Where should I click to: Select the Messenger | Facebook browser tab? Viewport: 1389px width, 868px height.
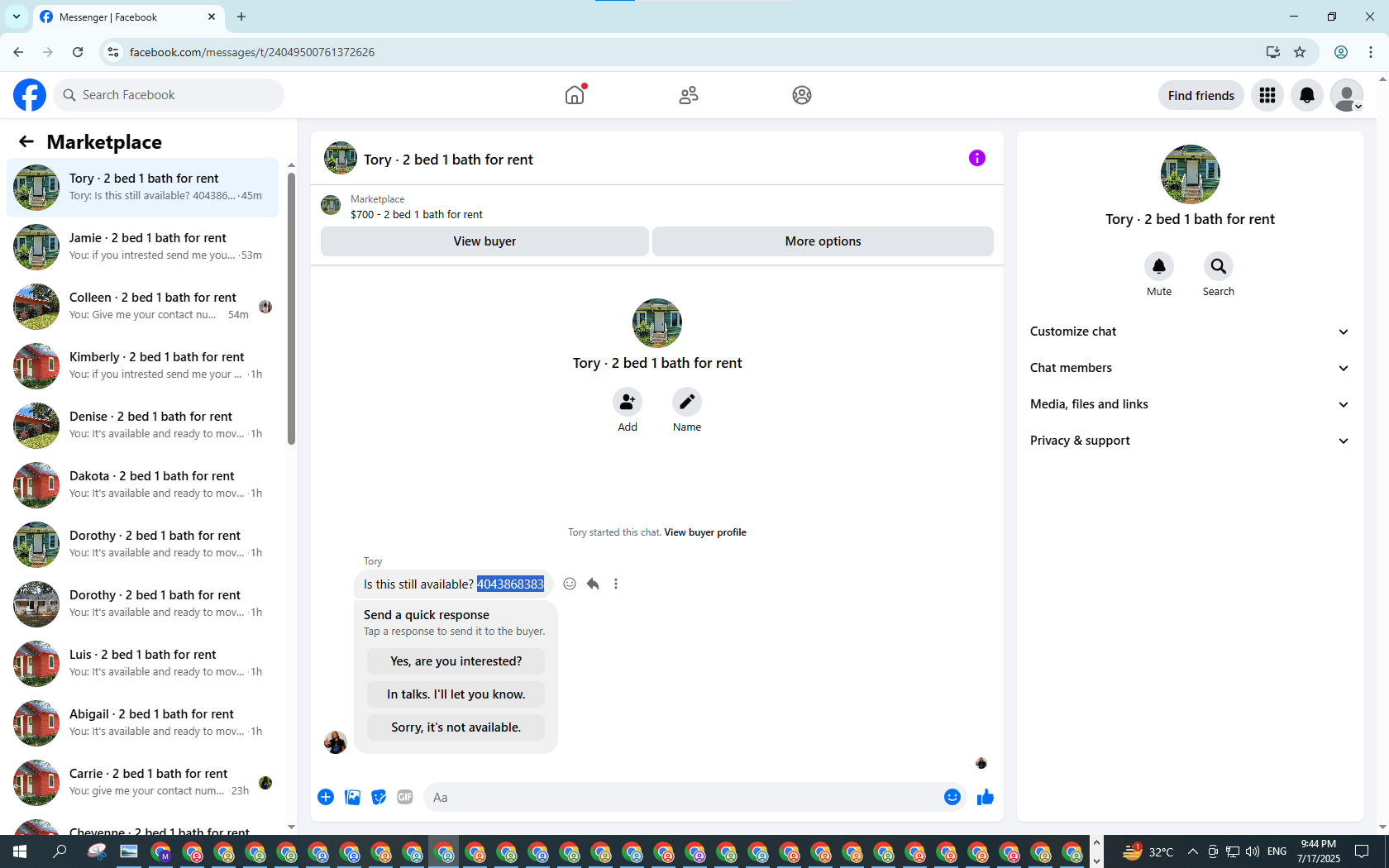pyautogui.click(x=128, y=17)
